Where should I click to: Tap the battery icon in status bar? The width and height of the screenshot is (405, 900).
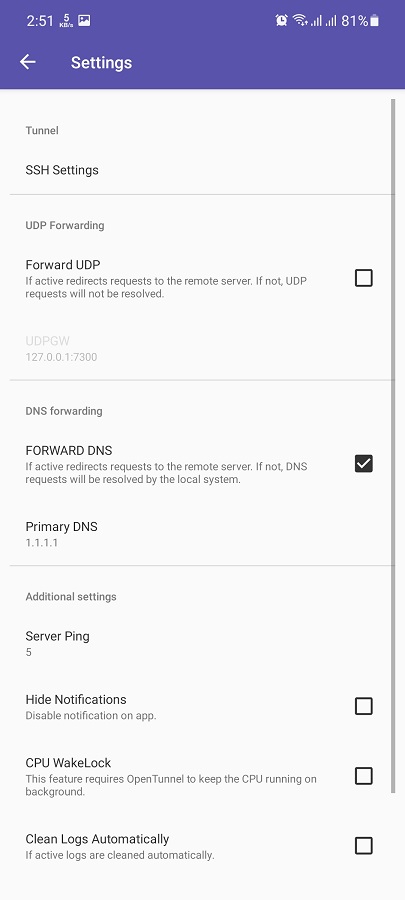[x=375, y=21]
